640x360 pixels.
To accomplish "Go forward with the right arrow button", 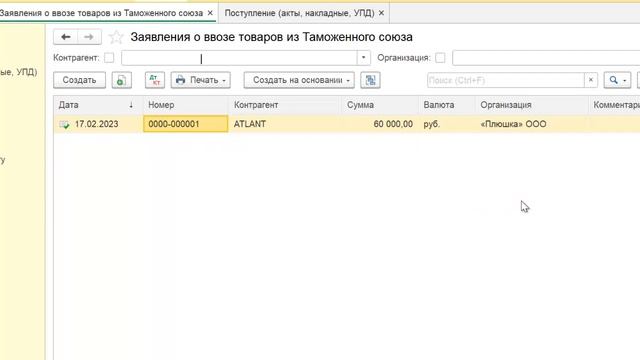I will click(x=89, y=37).
